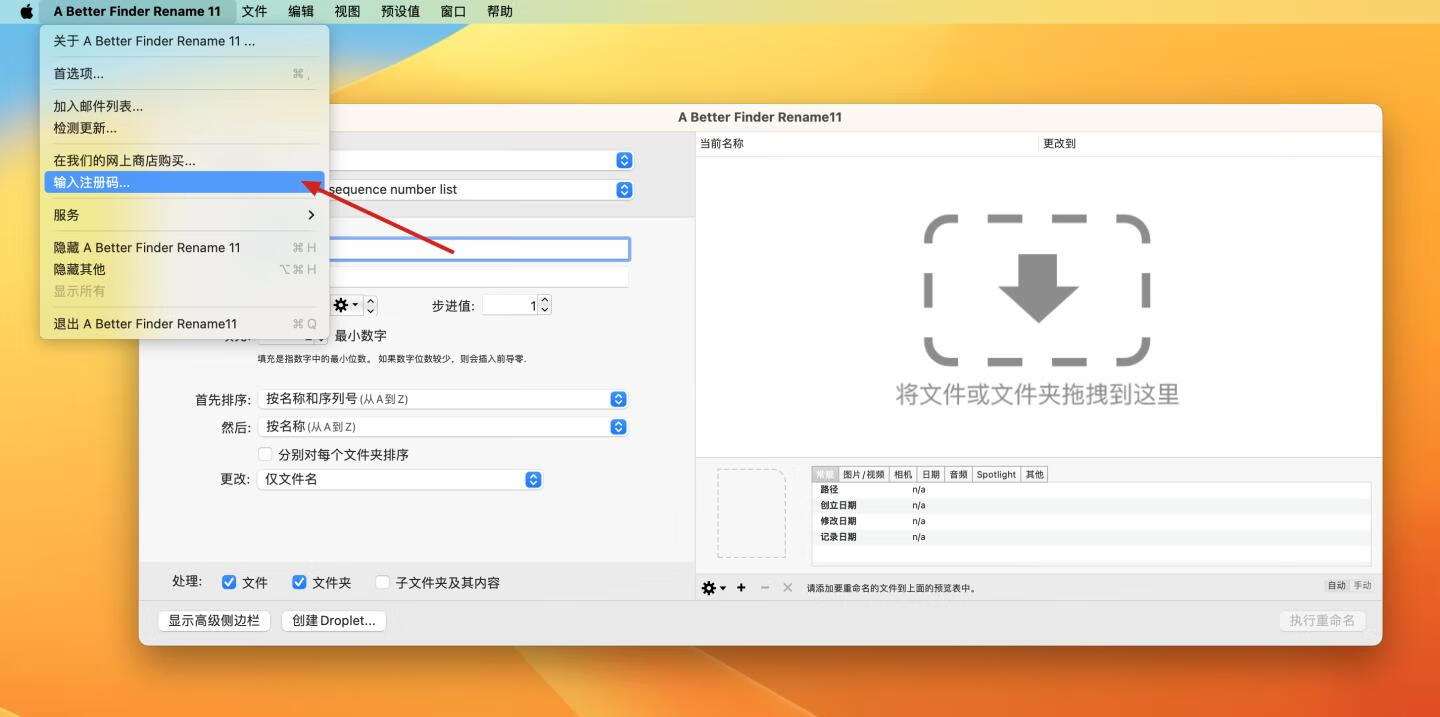Click 创建 Droplet... button
Screen dimensions: 1440x717
coord(334,620)
